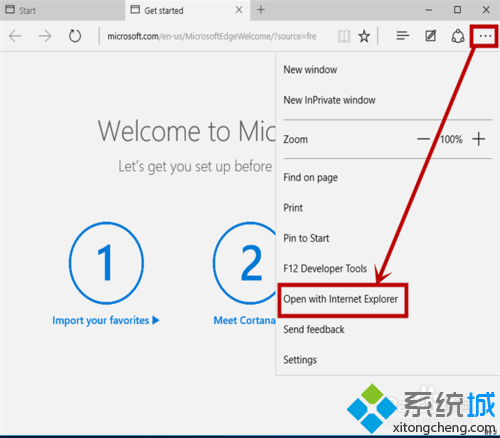The height and width of the screenshot is (438, 500).
Task: Make a Web Note pen icon
Action: [x=431, y=36]
